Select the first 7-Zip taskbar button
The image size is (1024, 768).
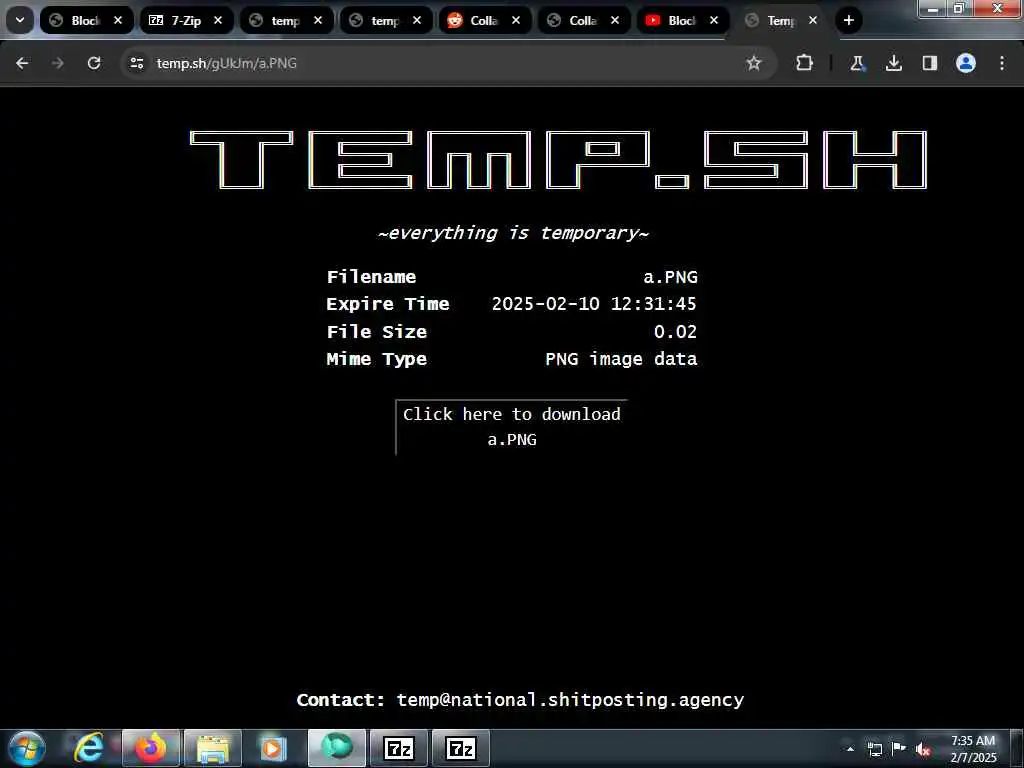[x=398, y=748]
